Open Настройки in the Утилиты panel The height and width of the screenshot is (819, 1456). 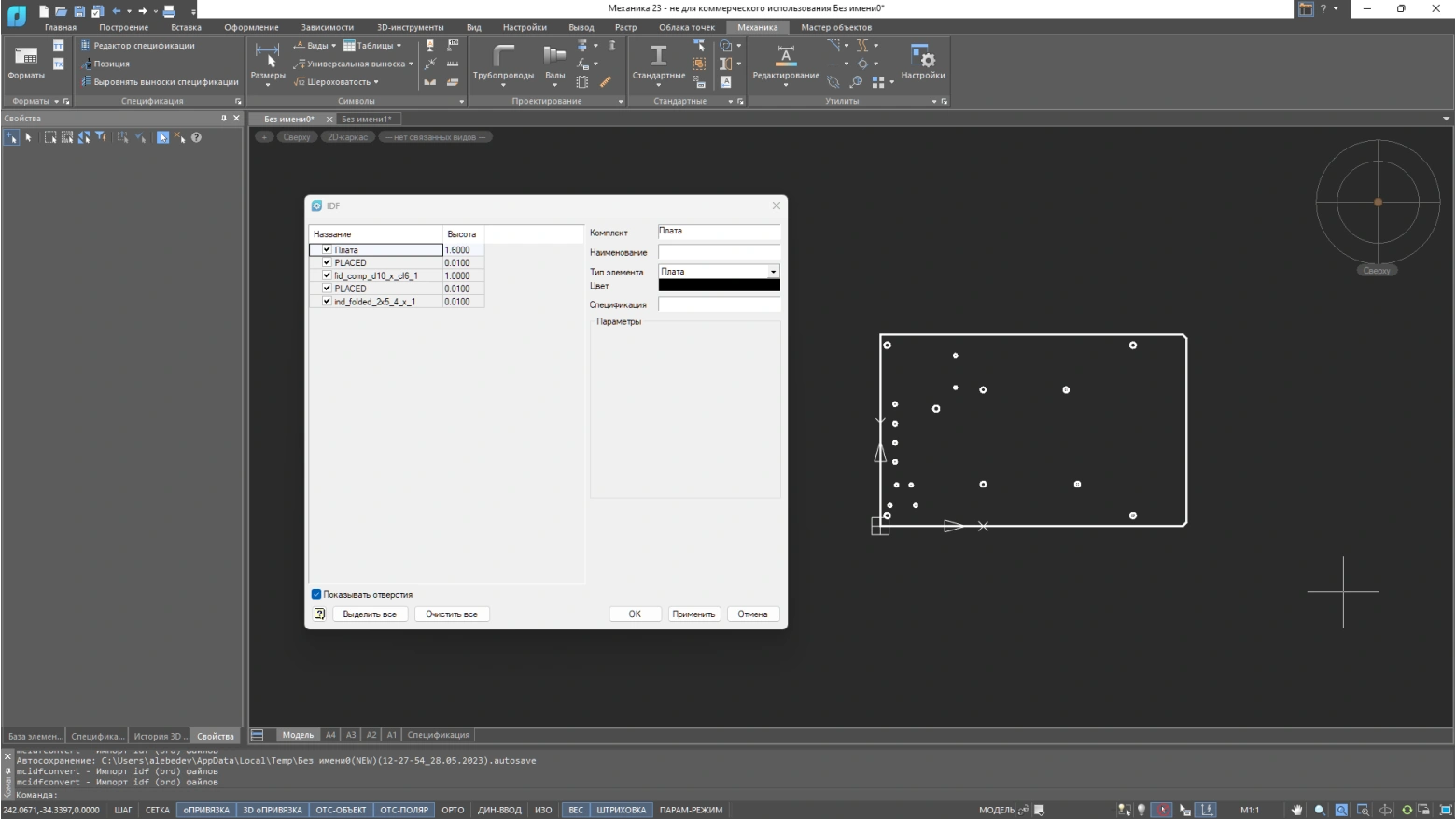pyautogui.click(x=922, y=58)
